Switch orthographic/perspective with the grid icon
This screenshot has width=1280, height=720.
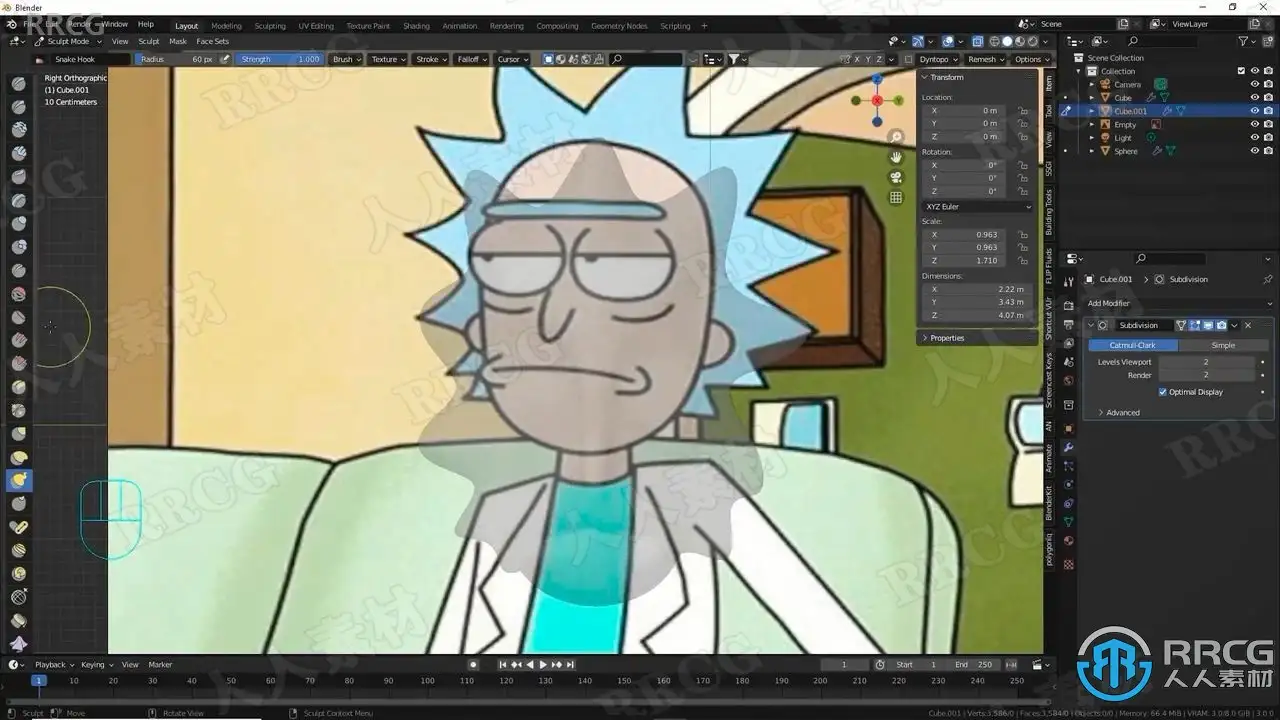[896, 198]
